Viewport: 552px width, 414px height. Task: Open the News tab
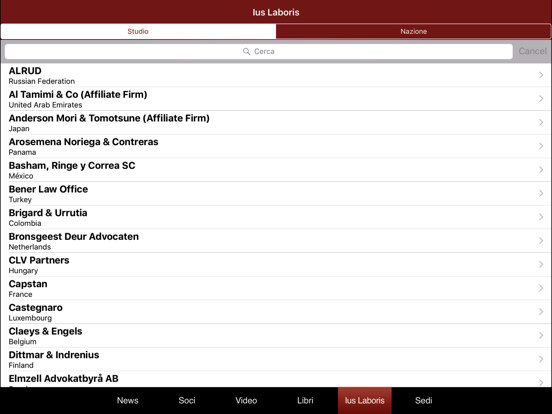(x=127, y=401)
